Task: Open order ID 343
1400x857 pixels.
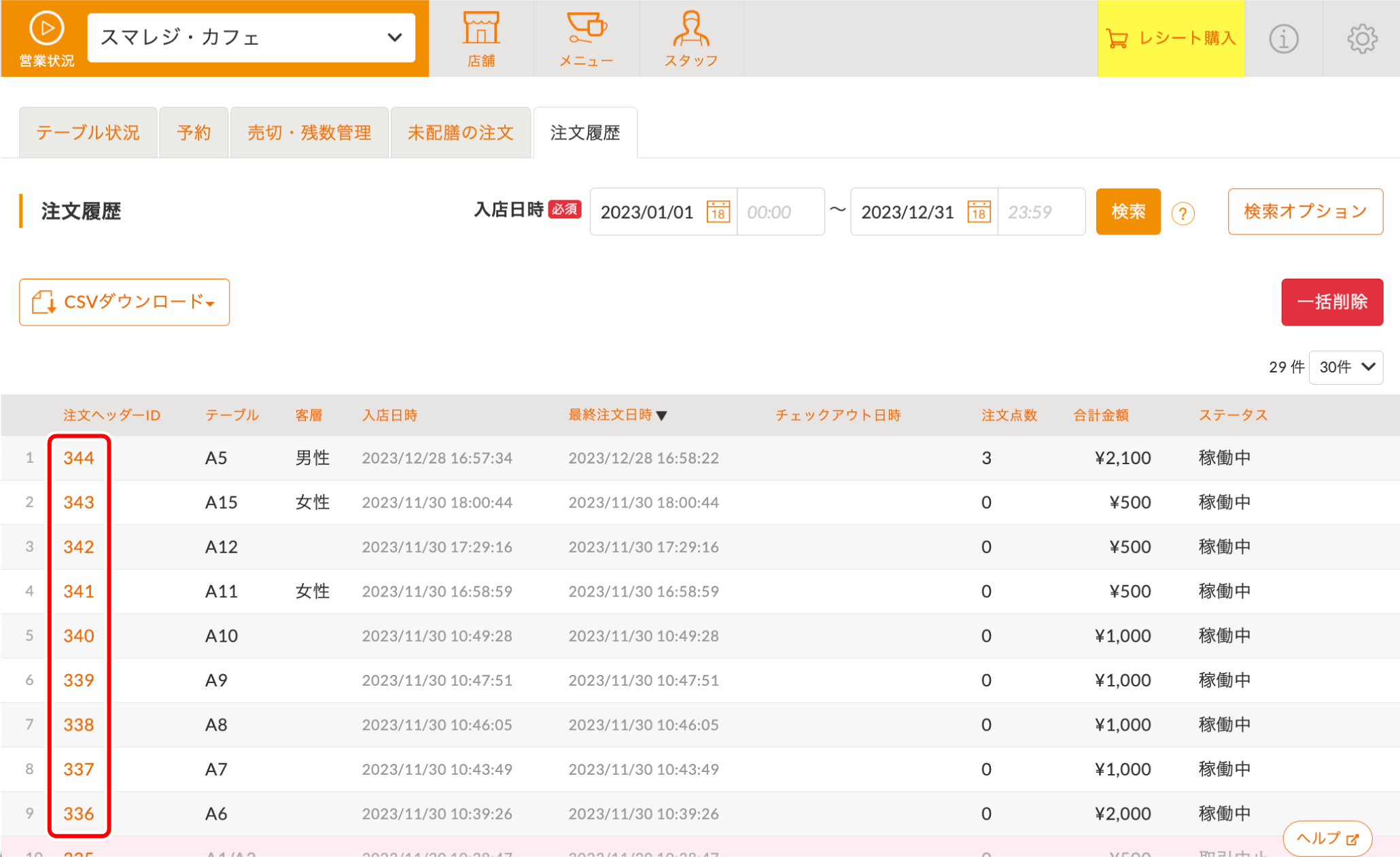Action: click(x=79, y=502)
